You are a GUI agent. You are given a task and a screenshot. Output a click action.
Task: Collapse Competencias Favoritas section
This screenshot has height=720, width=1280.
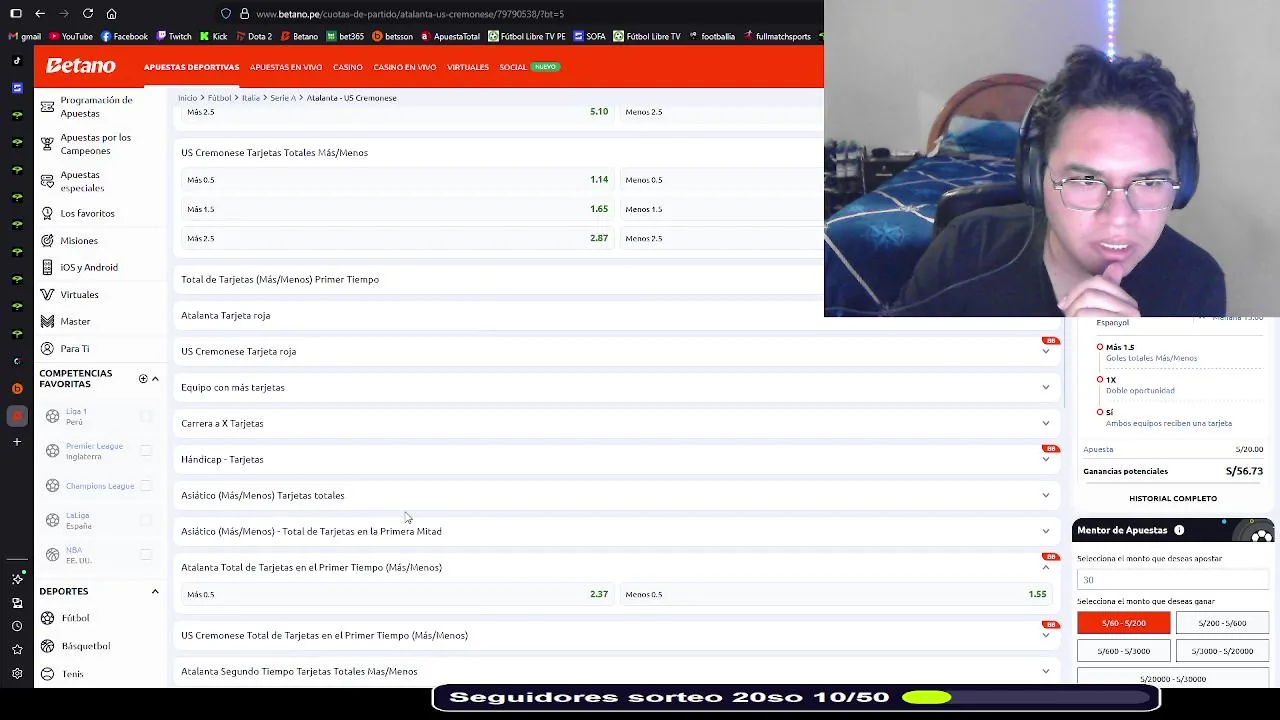[155, 379]
